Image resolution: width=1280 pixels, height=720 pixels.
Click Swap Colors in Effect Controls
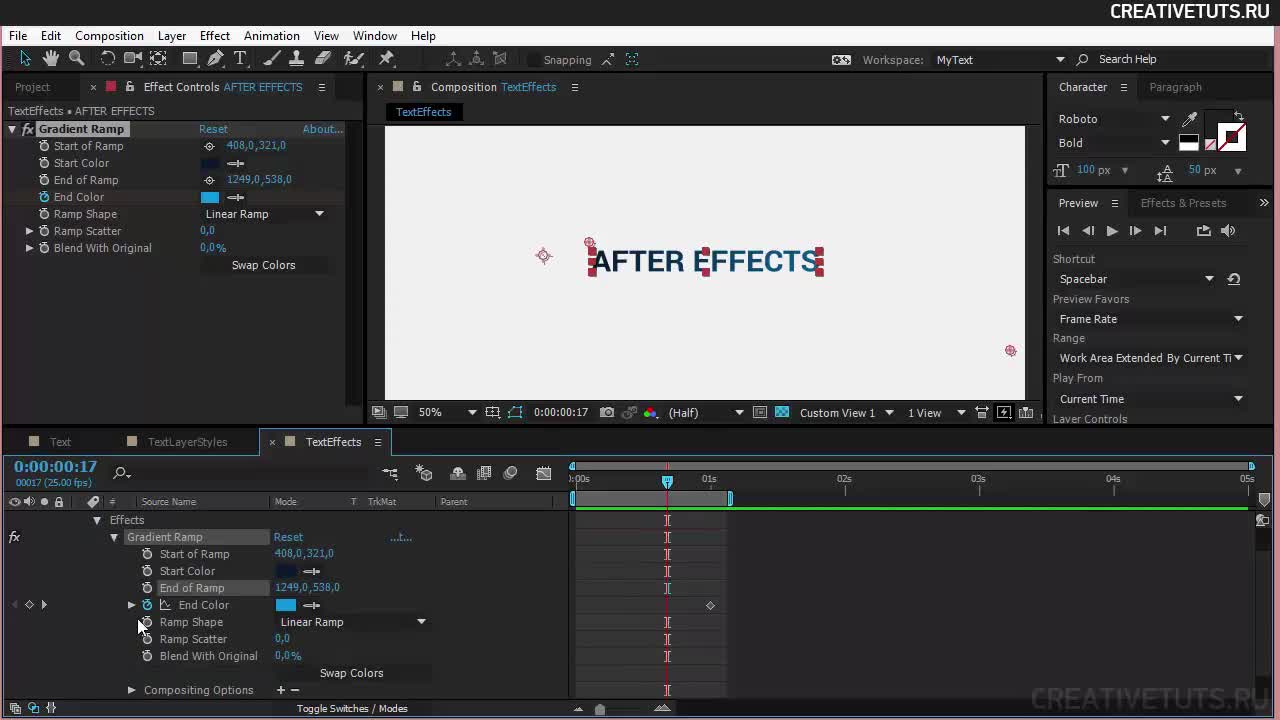tap(263, 265)
